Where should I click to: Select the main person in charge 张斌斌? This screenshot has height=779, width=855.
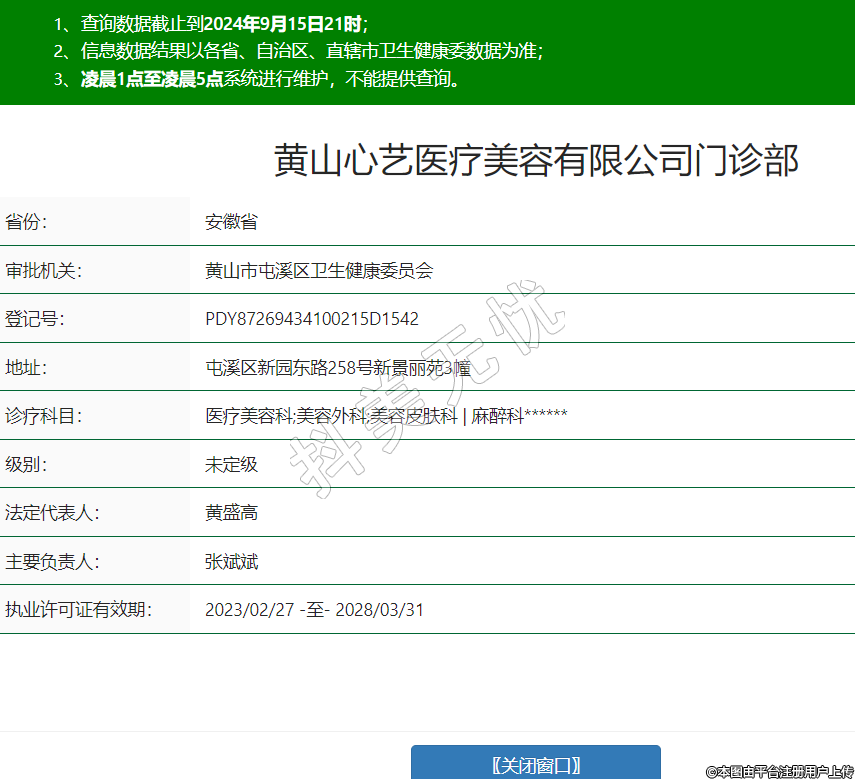point(231,562)
